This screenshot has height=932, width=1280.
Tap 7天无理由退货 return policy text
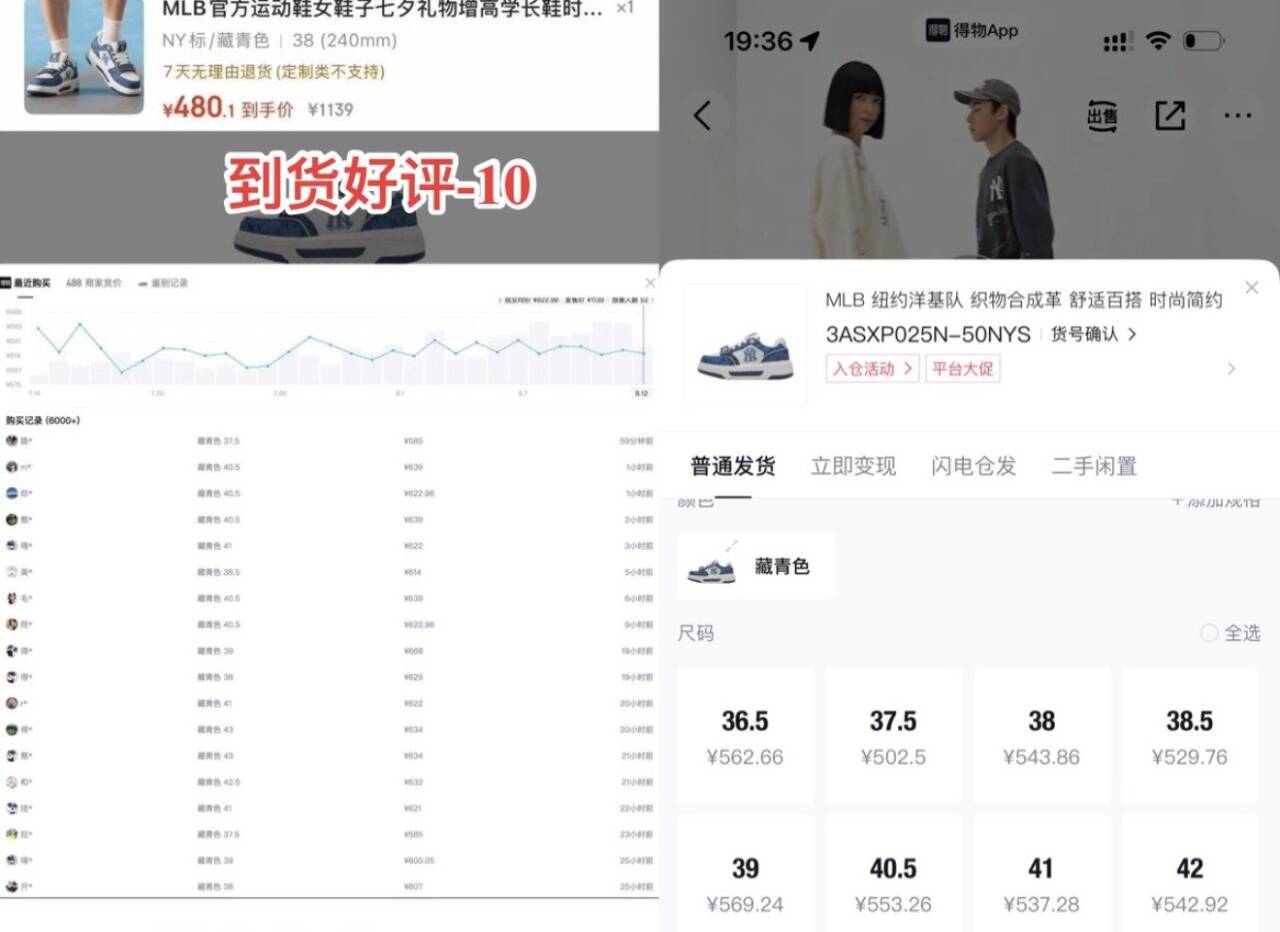click(x=274, y=72)
